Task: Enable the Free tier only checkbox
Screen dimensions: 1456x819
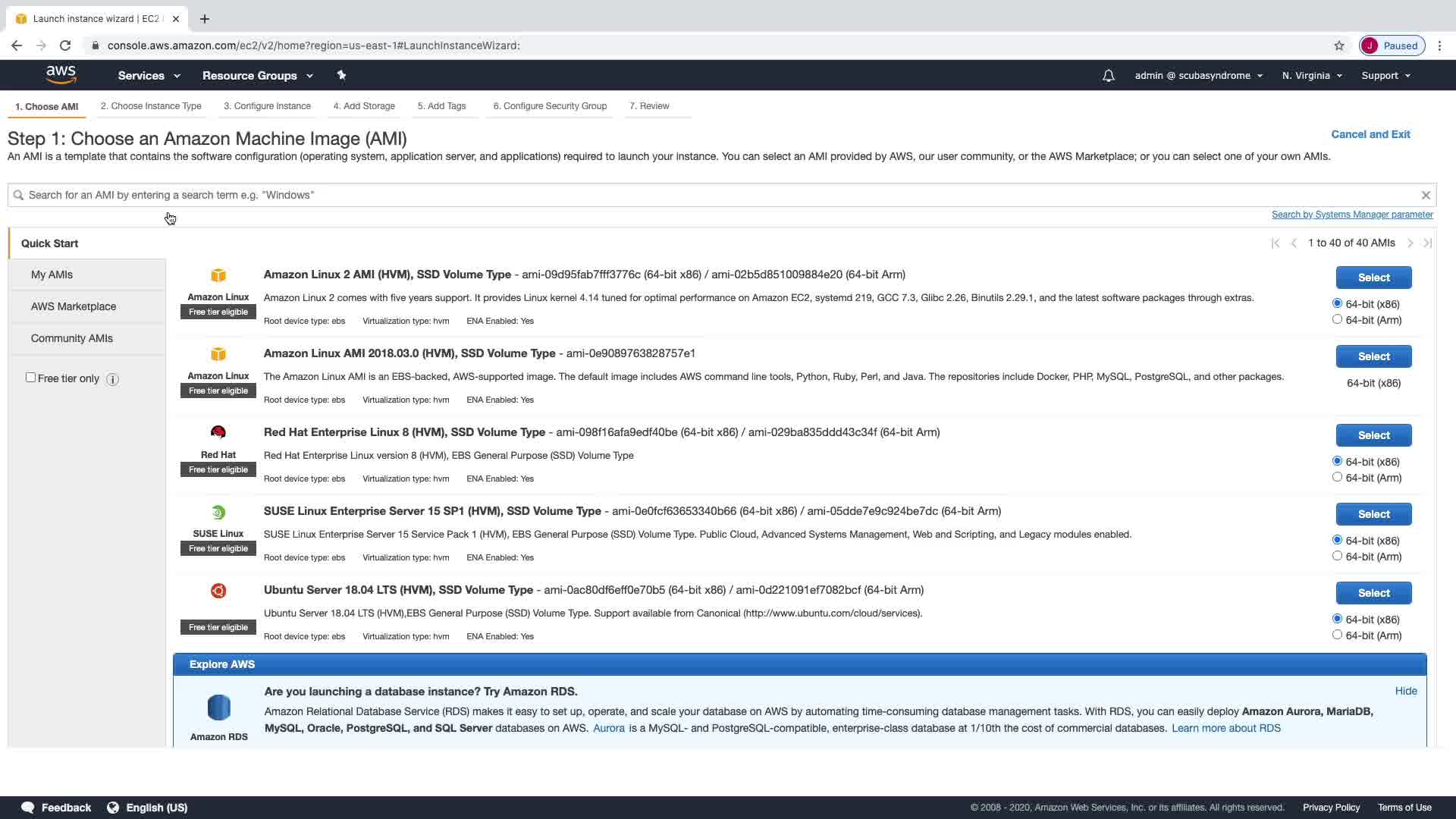Action: pos(31,378)
